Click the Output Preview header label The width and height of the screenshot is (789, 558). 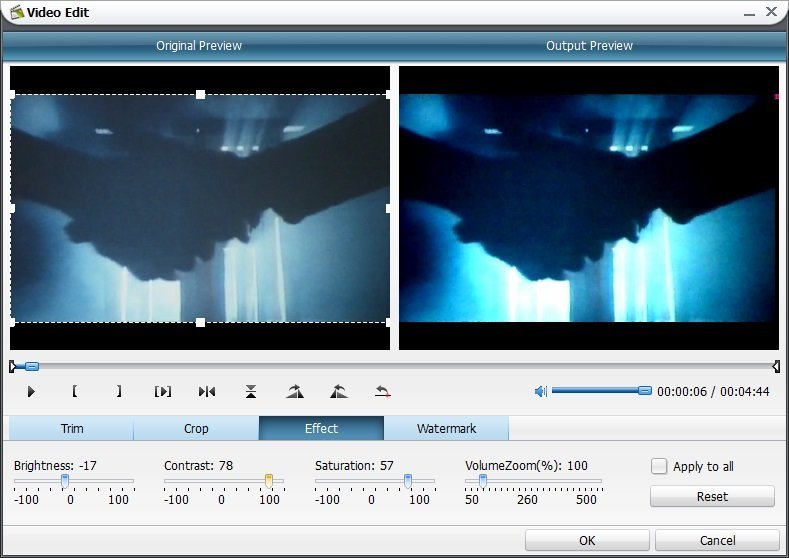tap(589, 46)
